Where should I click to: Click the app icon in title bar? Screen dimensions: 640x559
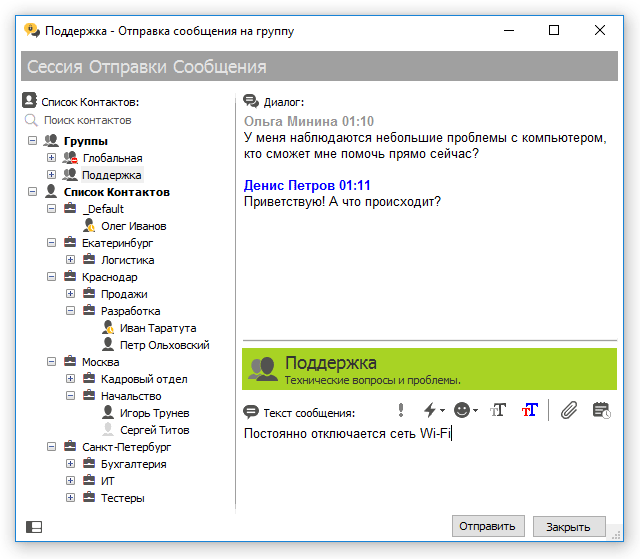[32, 30]
